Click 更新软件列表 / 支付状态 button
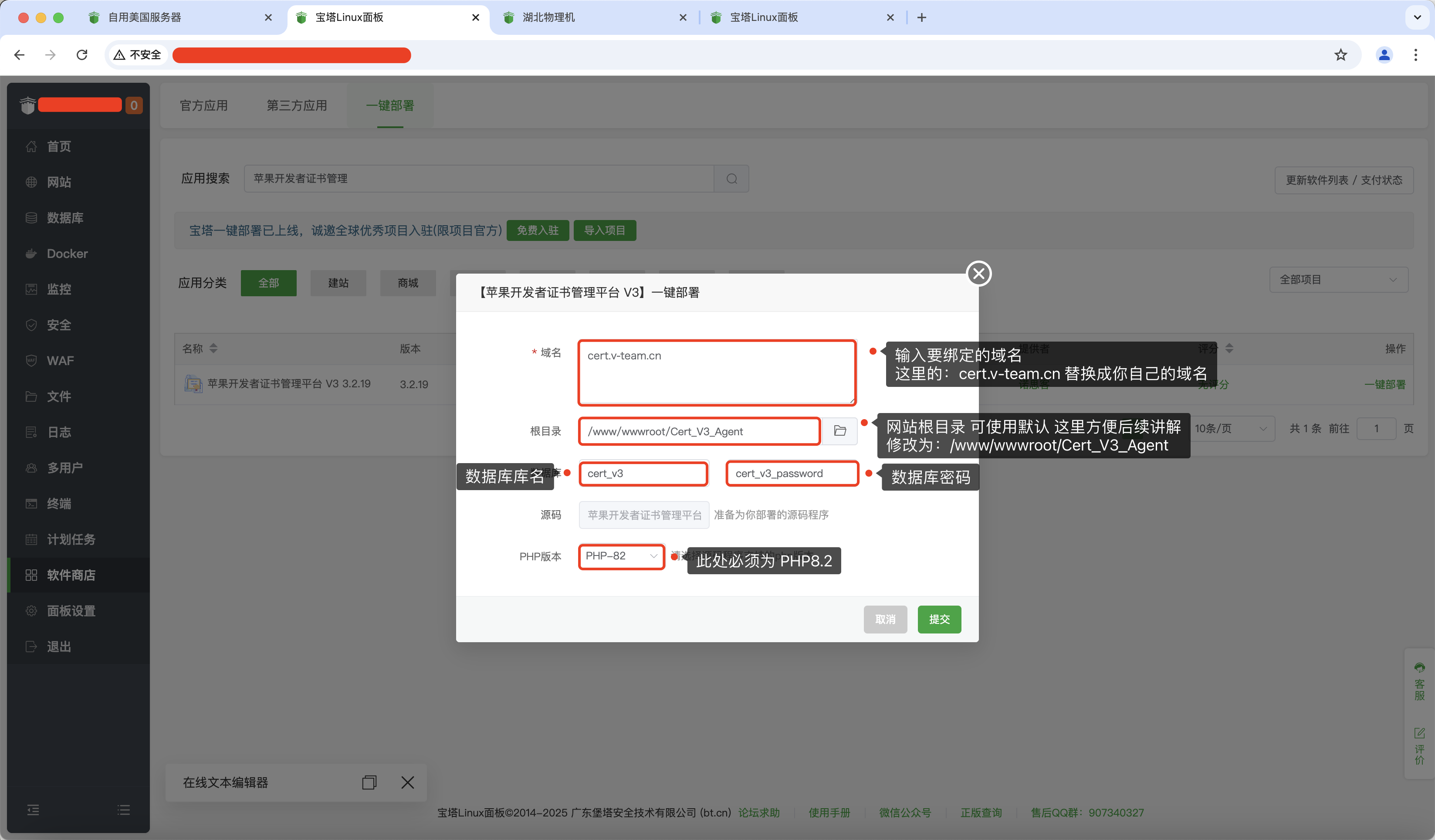1435x840 pixels. click(1344, 180)
